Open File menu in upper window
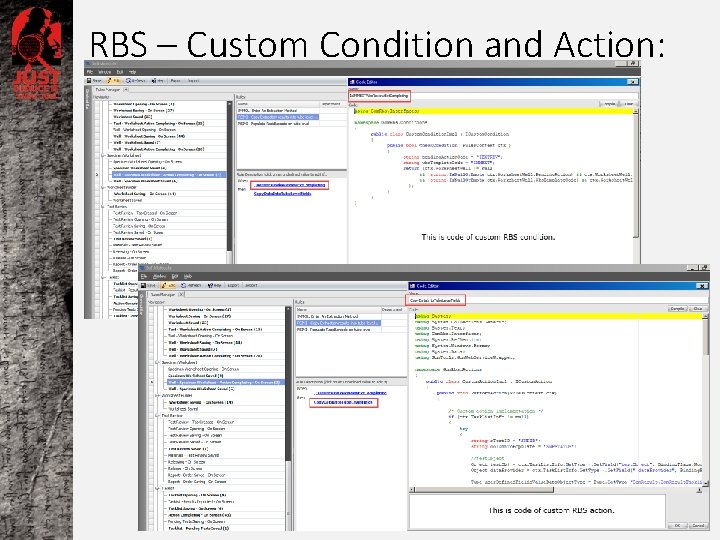The image size is (720, 540). tap(90, 72)
